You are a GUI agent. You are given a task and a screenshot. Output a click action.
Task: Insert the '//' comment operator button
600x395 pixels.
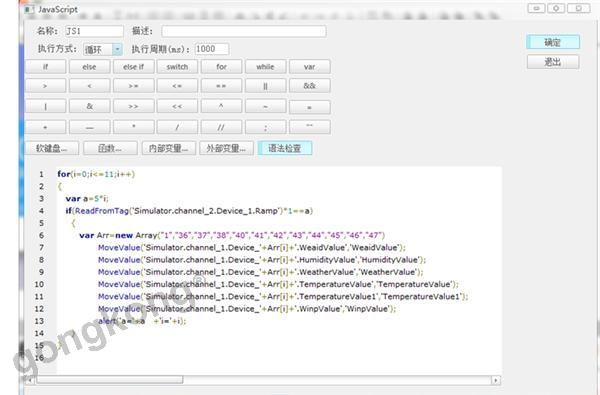click(222, 127)
